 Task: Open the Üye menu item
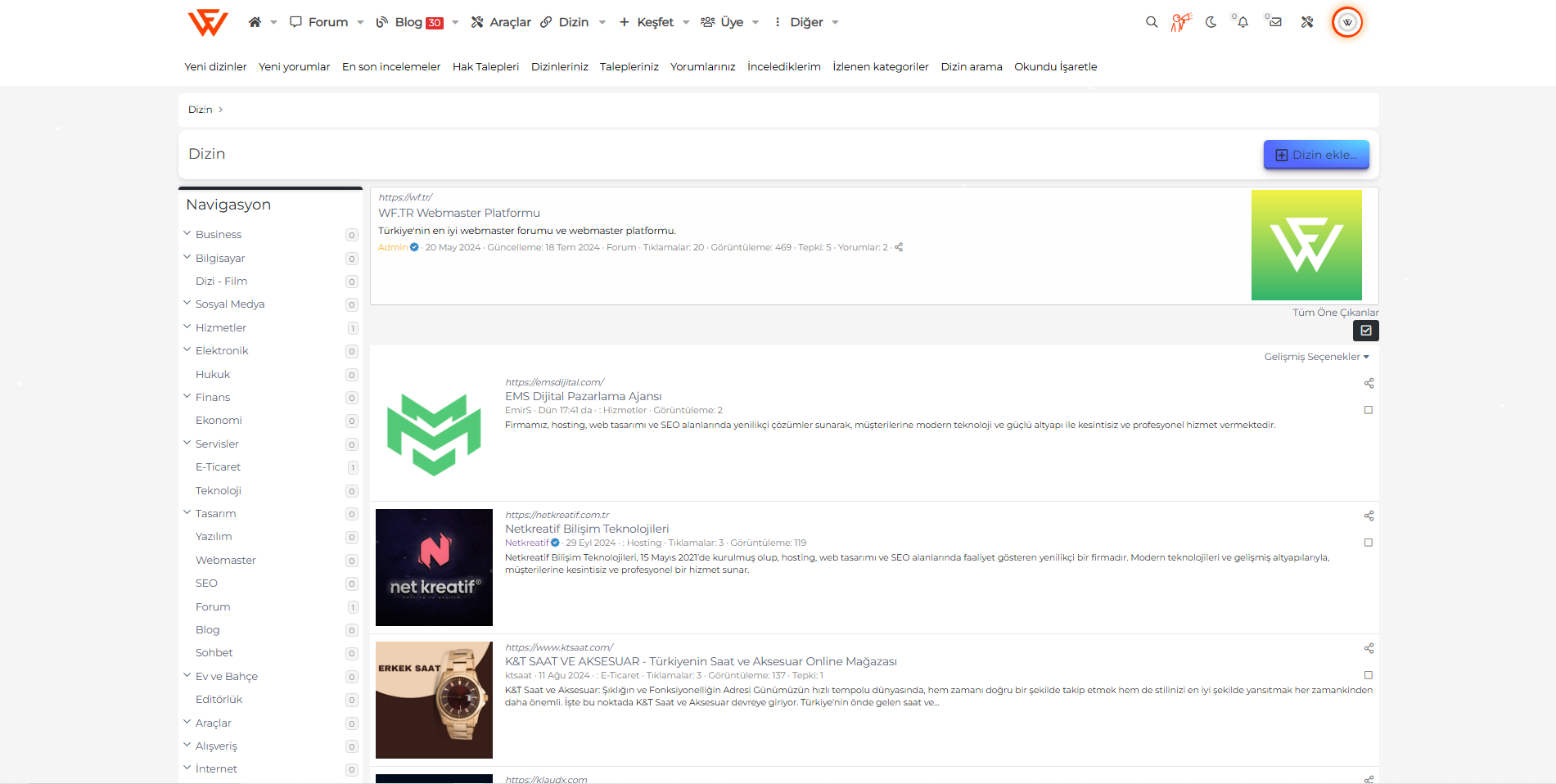point(723,22)
